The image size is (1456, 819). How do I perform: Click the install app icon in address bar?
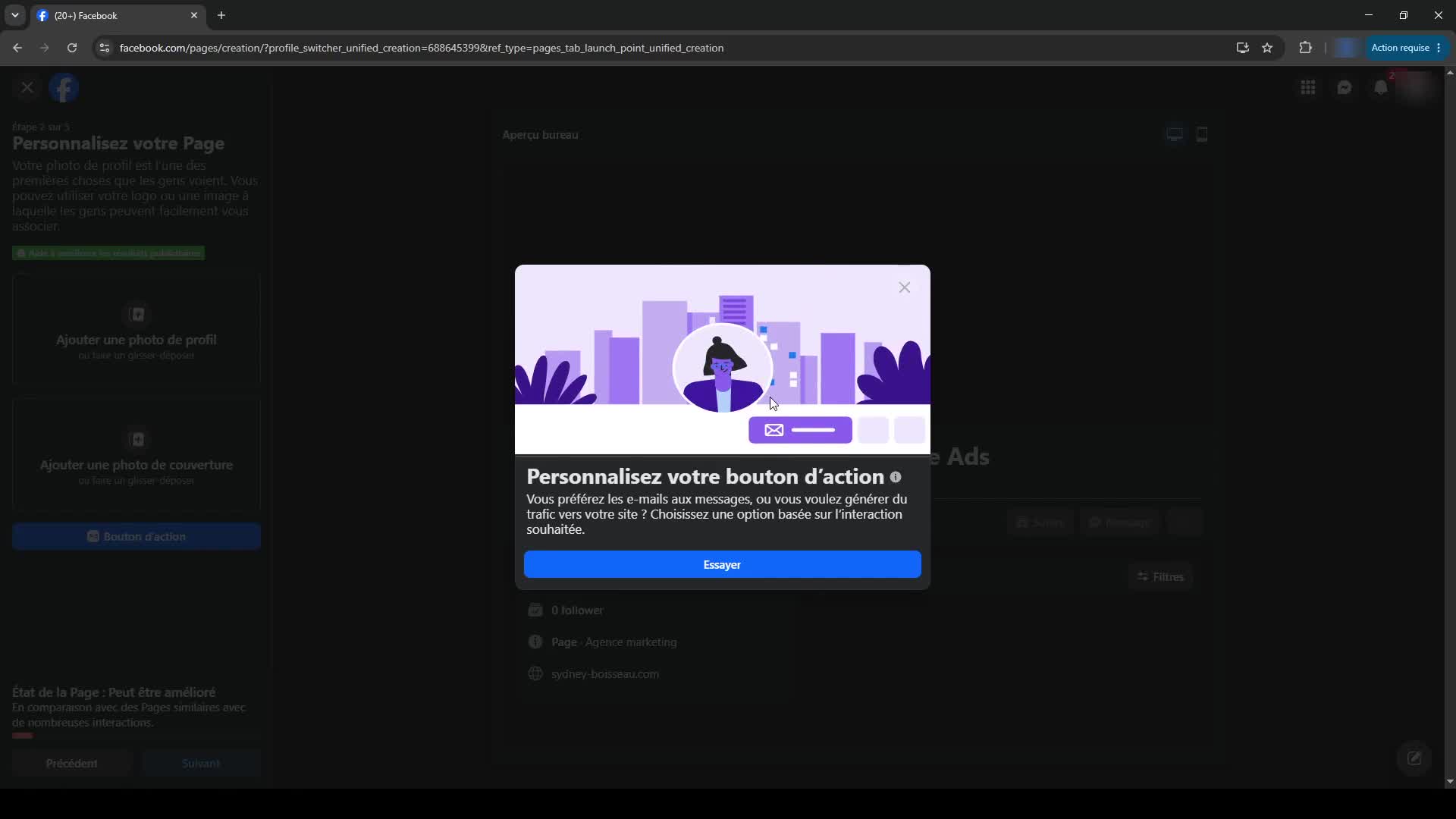click(1242, 48)
